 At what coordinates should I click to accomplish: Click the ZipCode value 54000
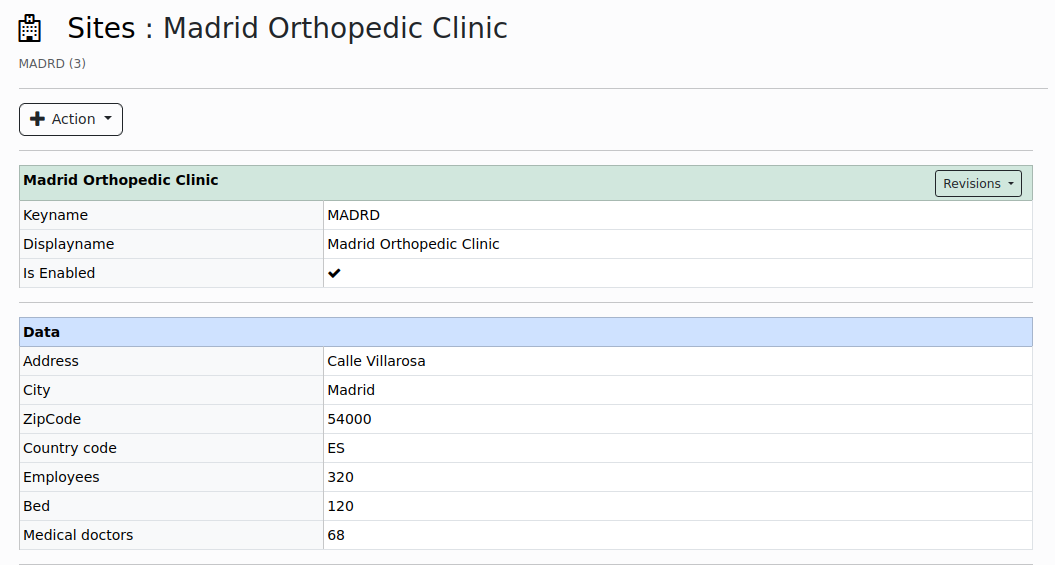[349, 419]
